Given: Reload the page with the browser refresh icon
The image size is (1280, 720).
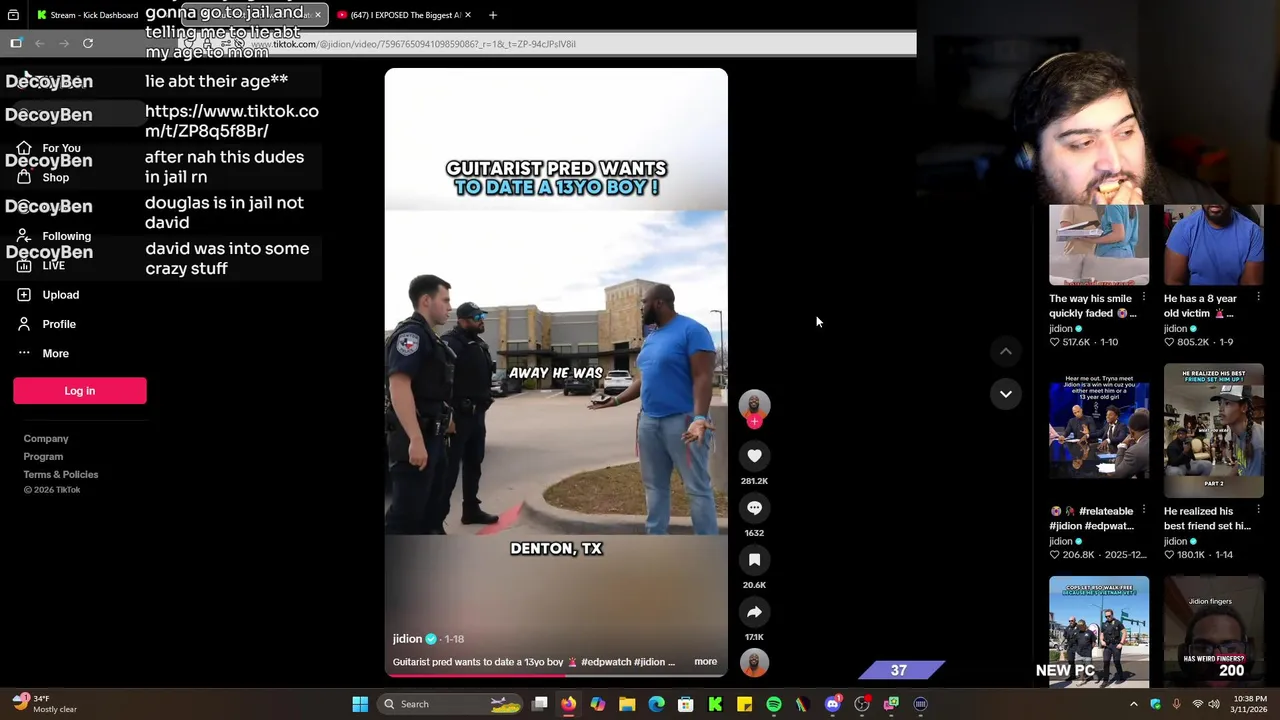Looking at the screenshot, I should (x=88, y=44).
